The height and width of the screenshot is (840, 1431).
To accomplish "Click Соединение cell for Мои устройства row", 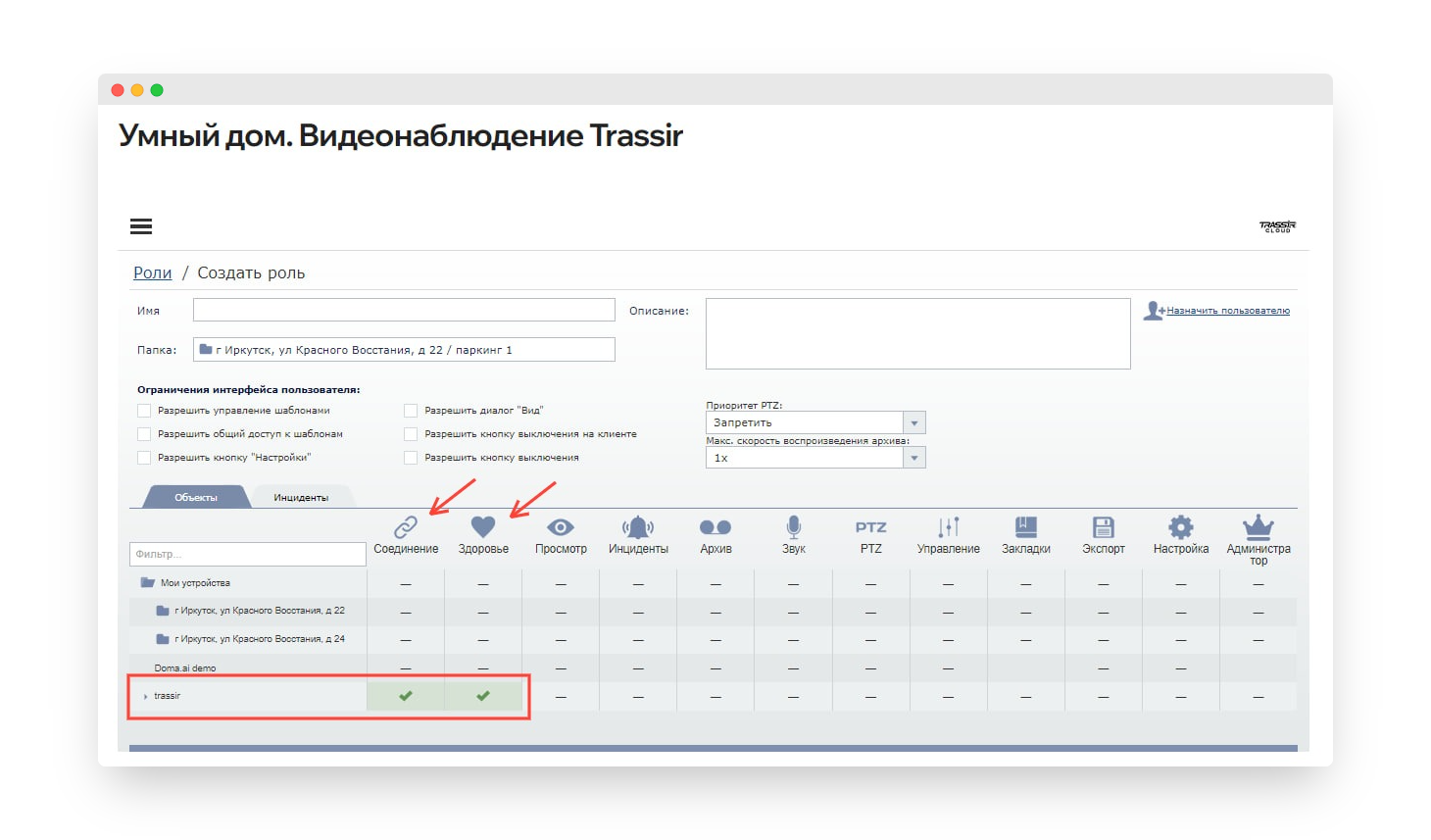I will (x=406, y=584).
